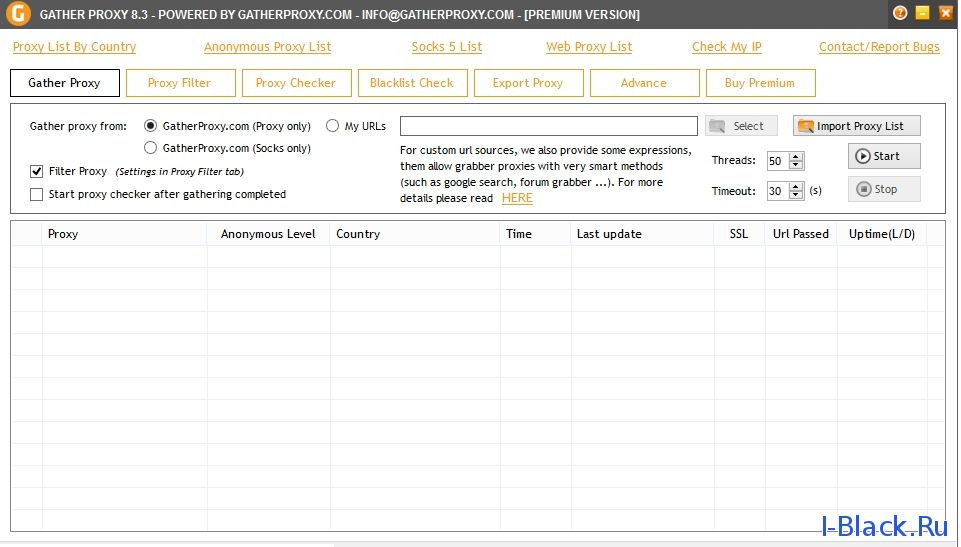Switch to the Gather Proxy tab
Viewport: 961px width, 547px height.
pos(64,83)
